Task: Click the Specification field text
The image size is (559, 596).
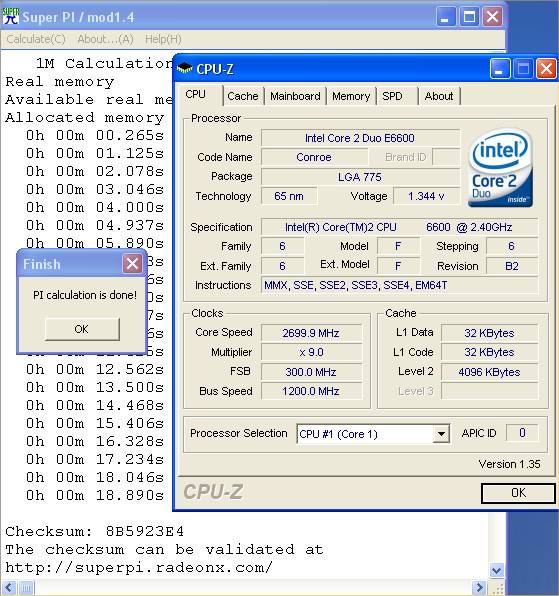Action: pyautogui.click(x=399, y=227)
